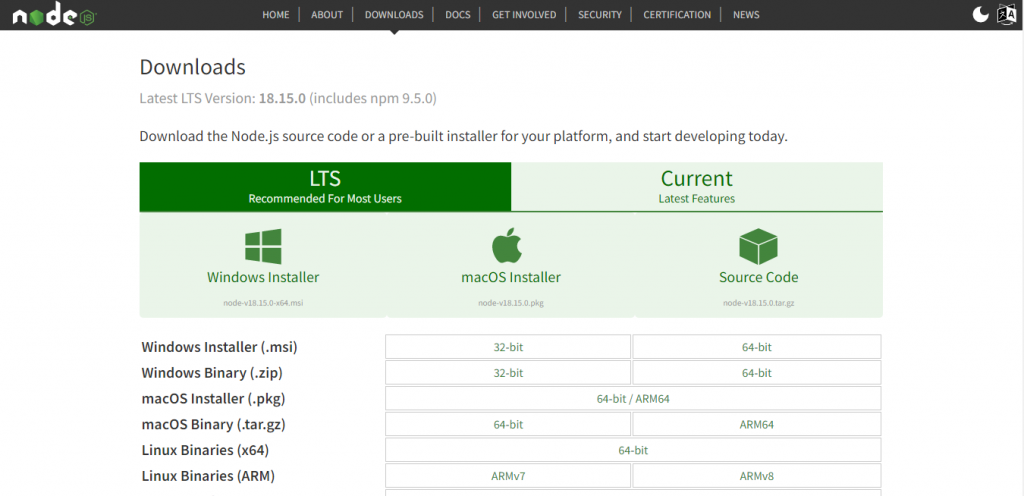
Task: Download the Windows Binary (.zip) 64-bit
Action: (x=756, y=373)
